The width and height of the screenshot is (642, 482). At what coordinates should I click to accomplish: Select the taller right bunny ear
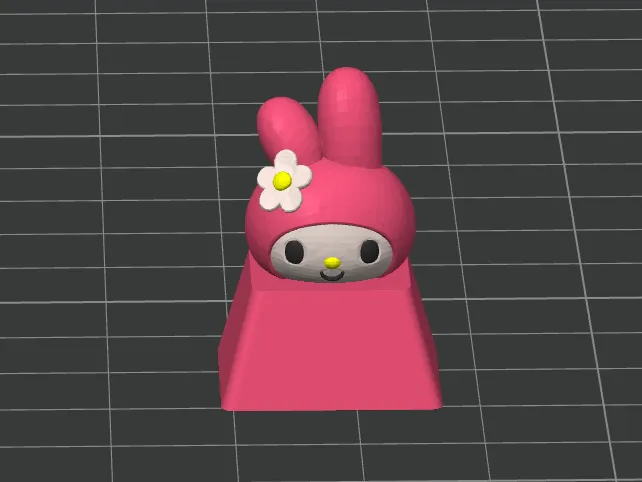[x=350, y=117]
